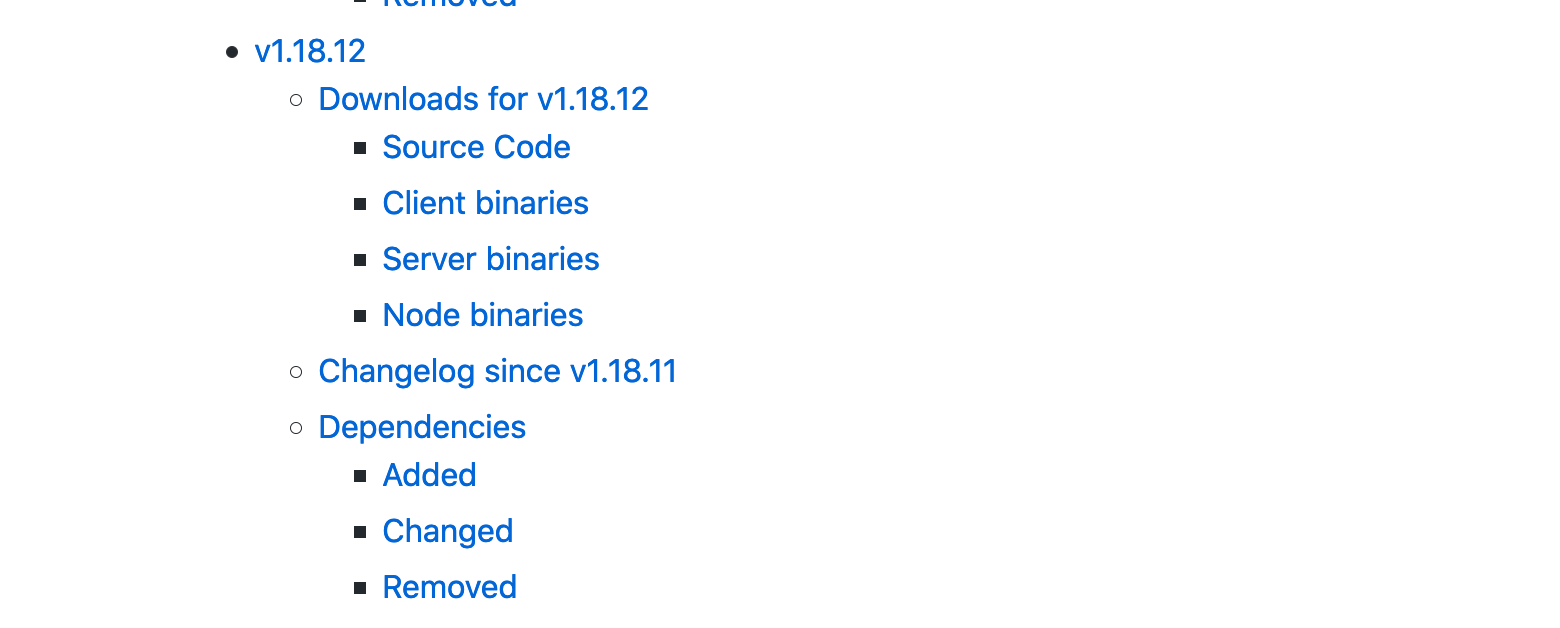Open the v1.18.12 release link
This screenshot has width=1560, height=628.
pyautogui.click(x=310, y=51)
